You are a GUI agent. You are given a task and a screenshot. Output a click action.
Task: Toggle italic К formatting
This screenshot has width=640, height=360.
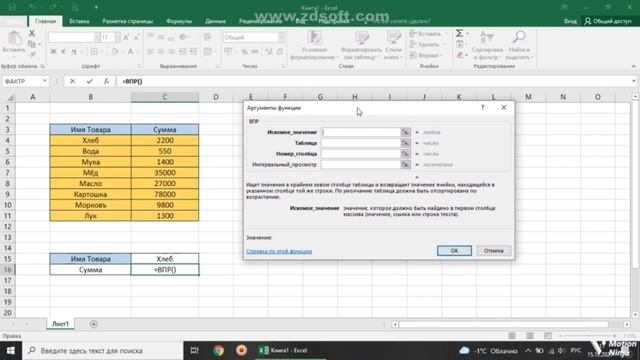click(63, 51)
